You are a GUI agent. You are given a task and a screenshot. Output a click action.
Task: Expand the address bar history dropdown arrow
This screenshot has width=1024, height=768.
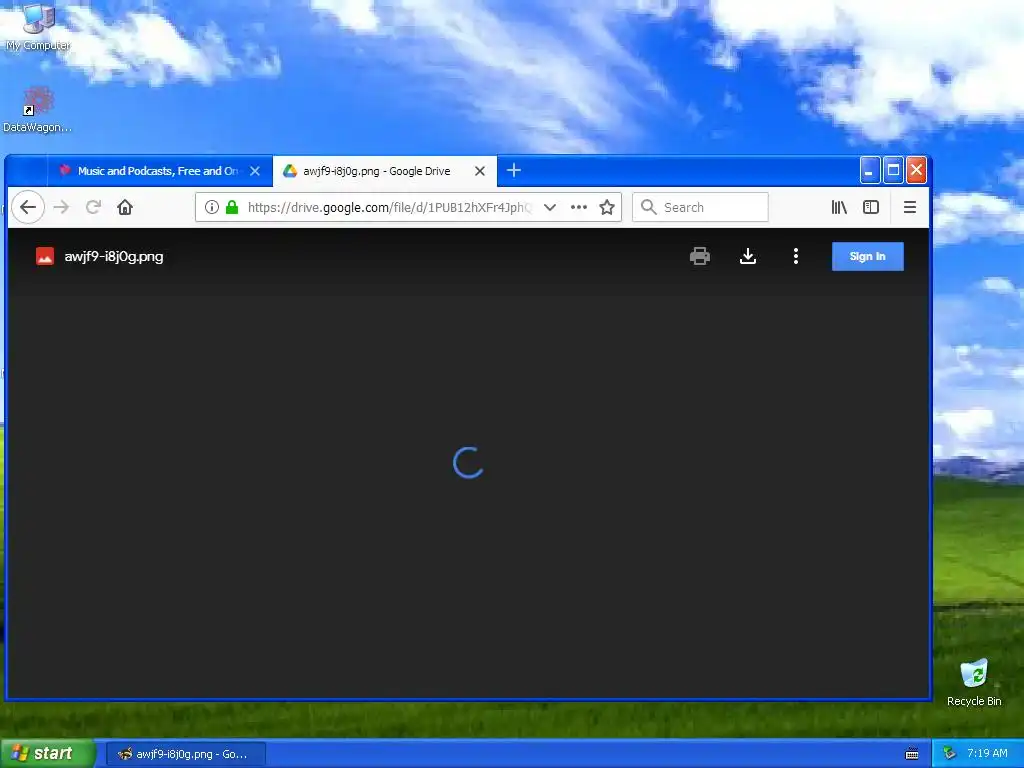(x=550, y=207)
